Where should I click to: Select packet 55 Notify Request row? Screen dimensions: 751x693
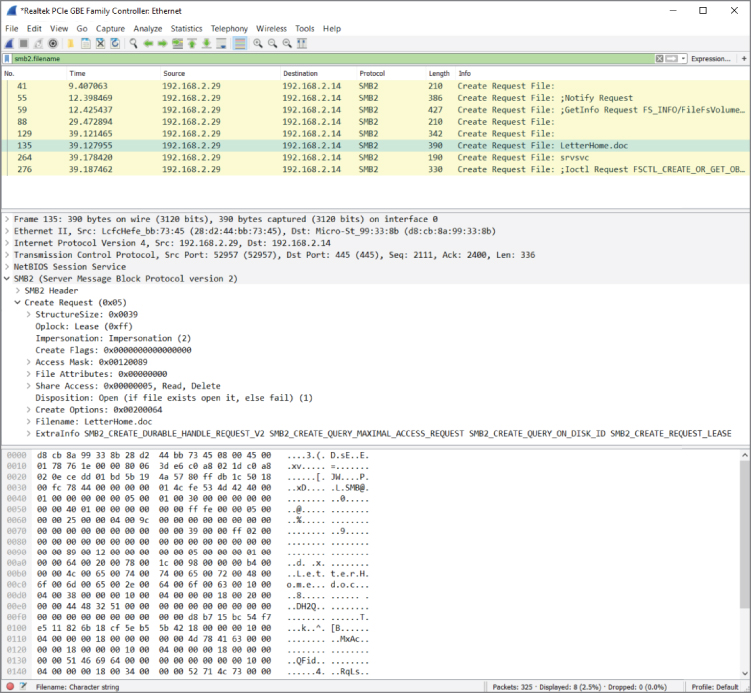(x=376, y=98)
